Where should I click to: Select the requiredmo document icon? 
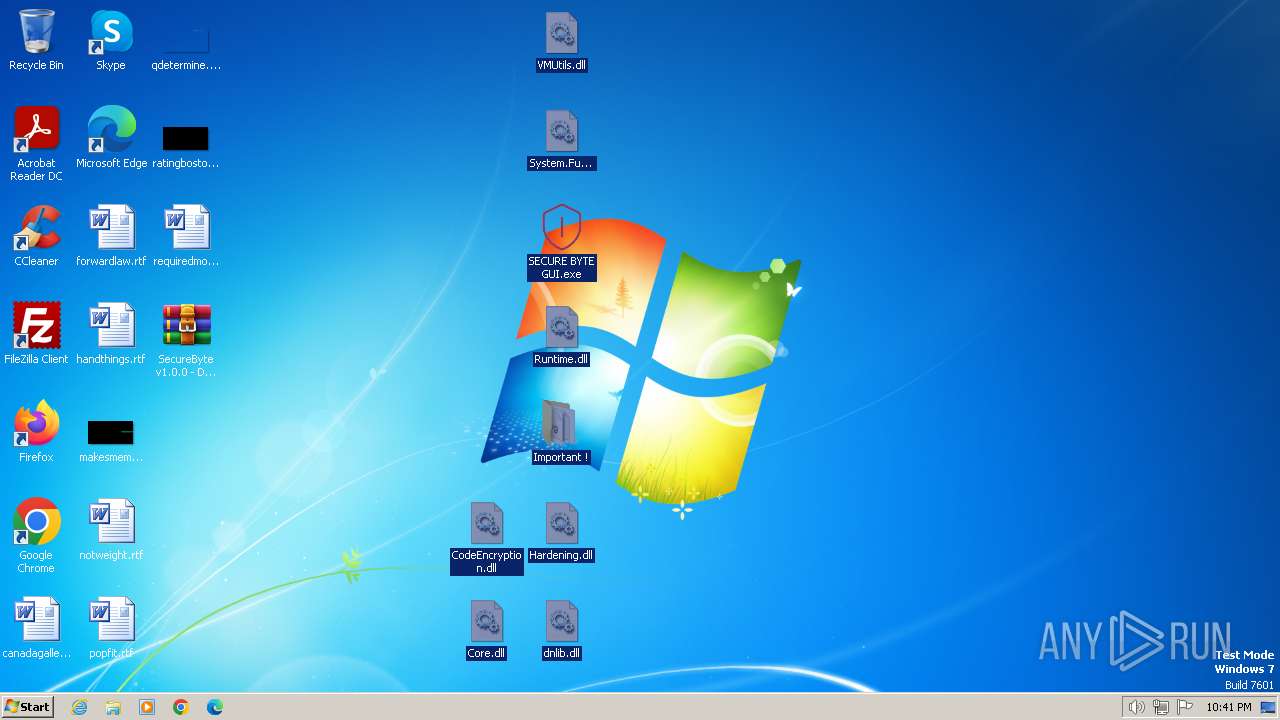click(186, 237)
